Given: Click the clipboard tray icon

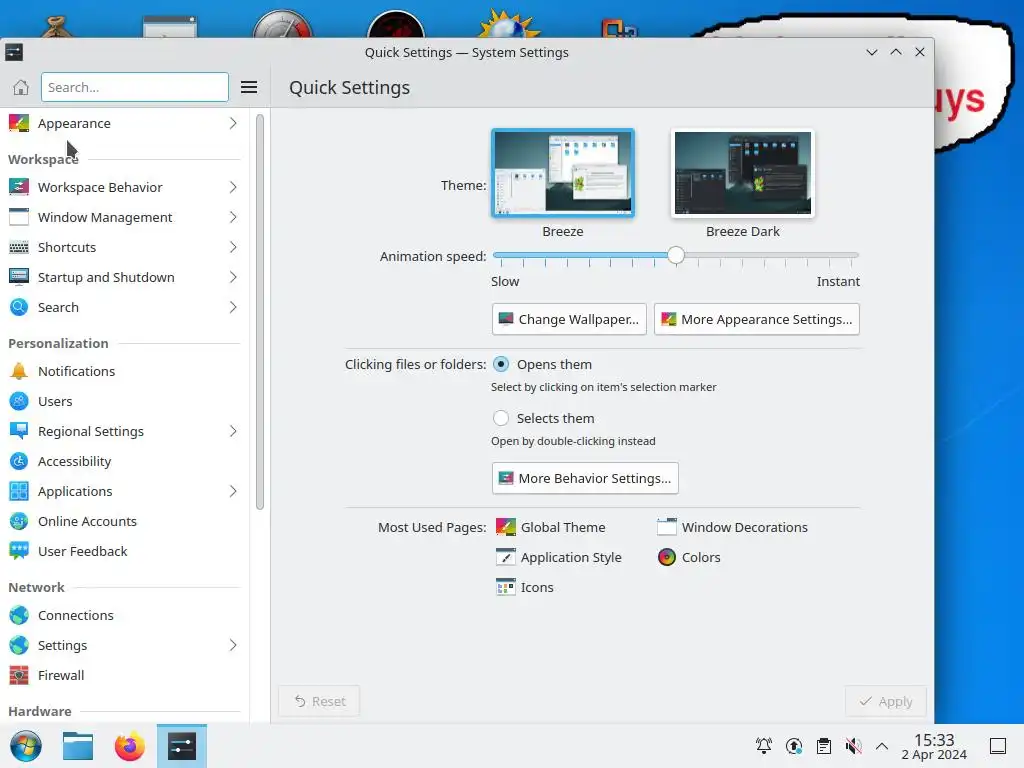Looking at the screenshot, I should [x=824, y=746].
